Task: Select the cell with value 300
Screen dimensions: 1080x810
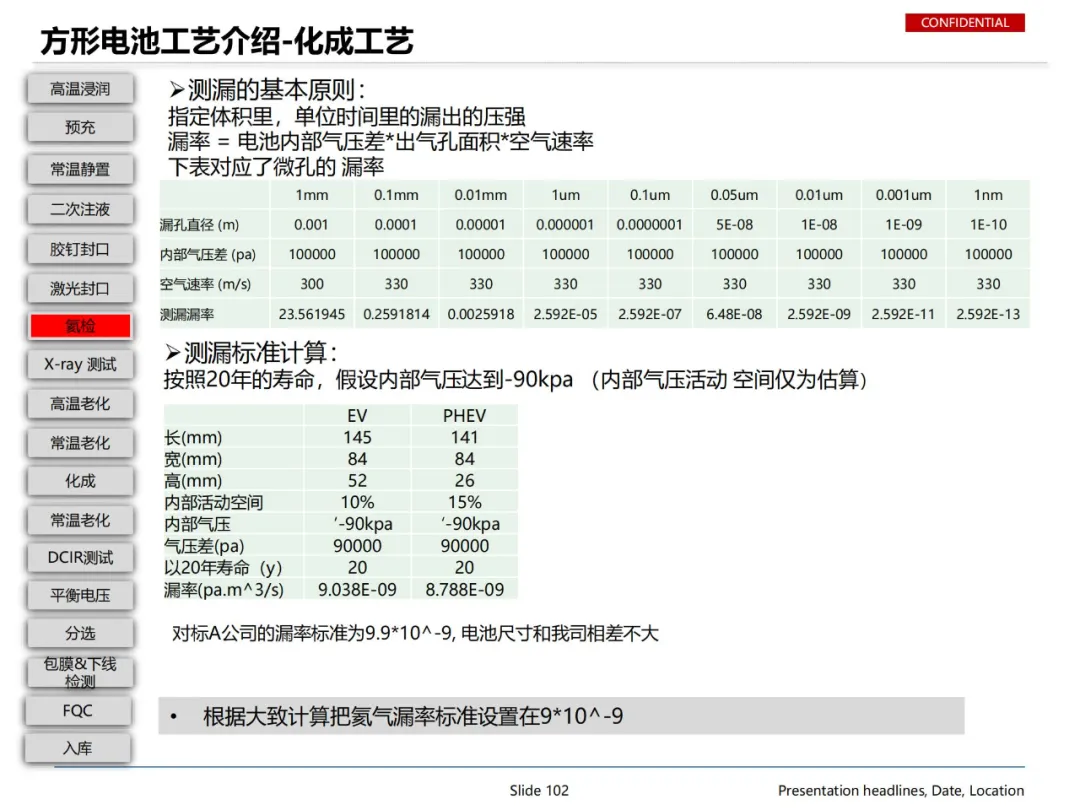Action: pos(312,284)
